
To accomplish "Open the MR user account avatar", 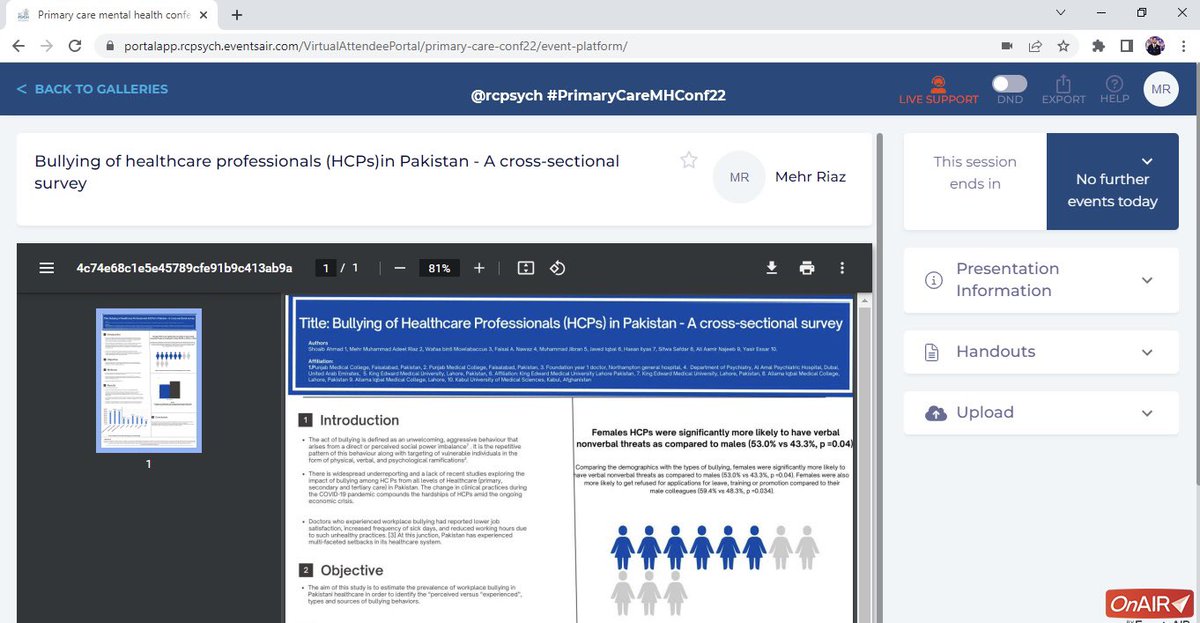I will coord(1161,89).
